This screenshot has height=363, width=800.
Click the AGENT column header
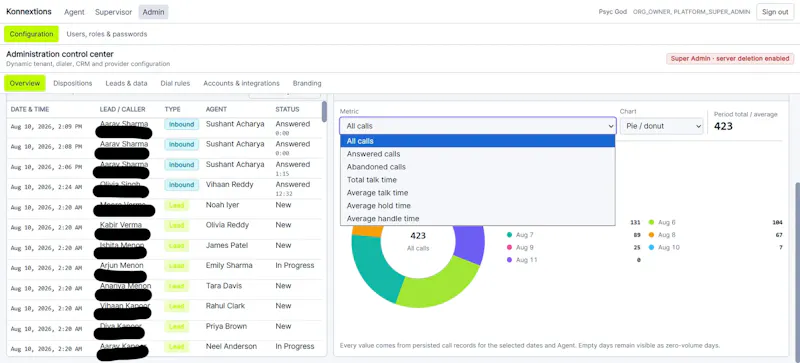[216, 109]
